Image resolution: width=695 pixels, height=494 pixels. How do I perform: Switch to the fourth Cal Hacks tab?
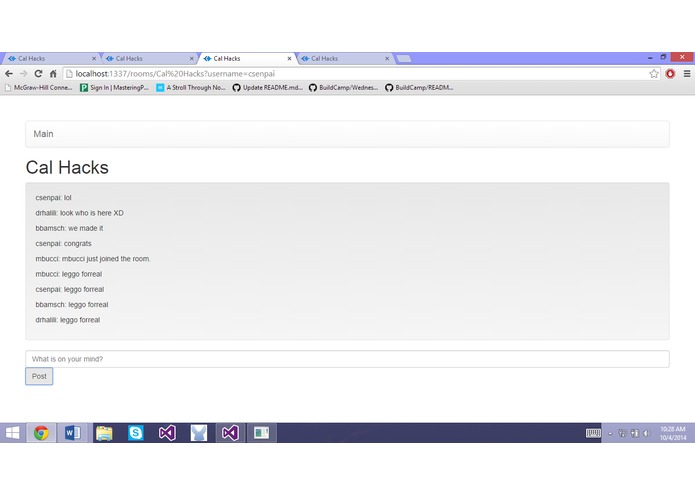point(343,58)
